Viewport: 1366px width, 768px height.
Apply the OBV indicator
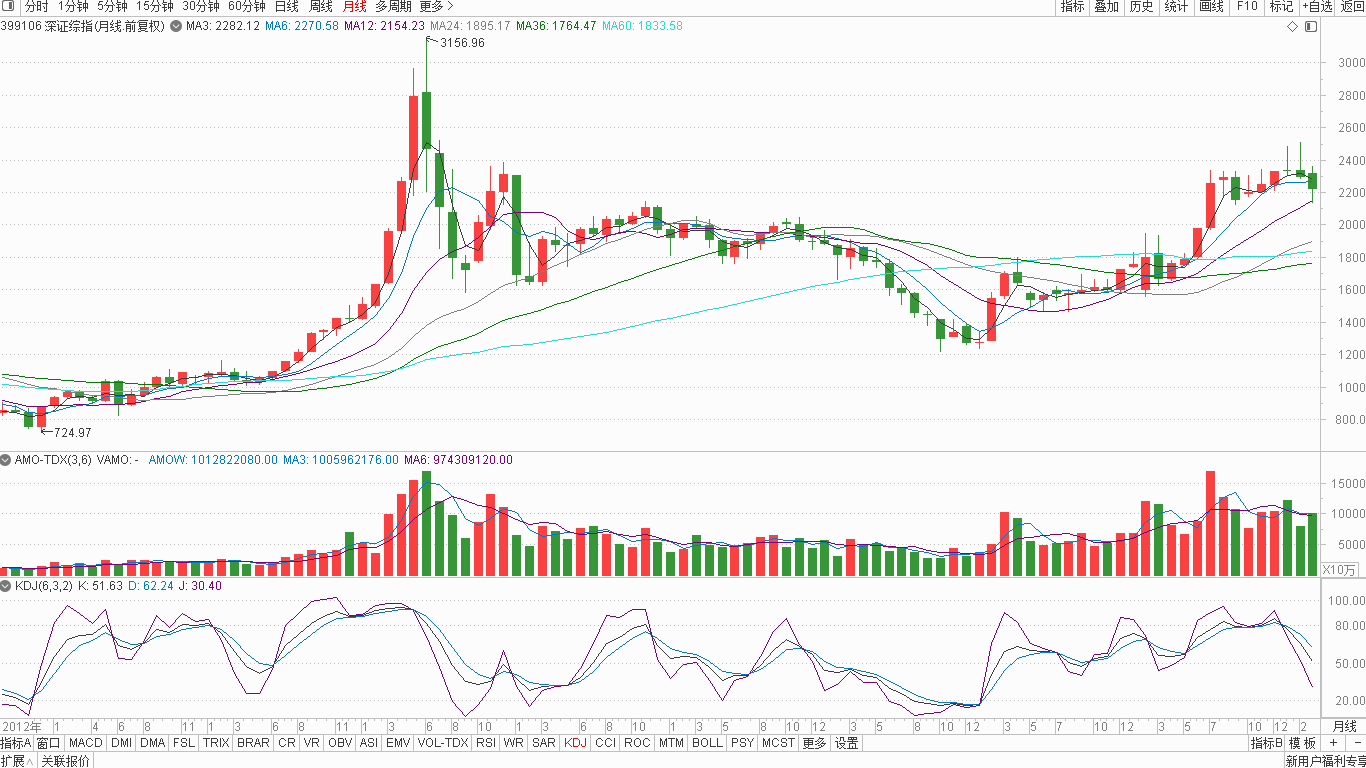[340, 743]
